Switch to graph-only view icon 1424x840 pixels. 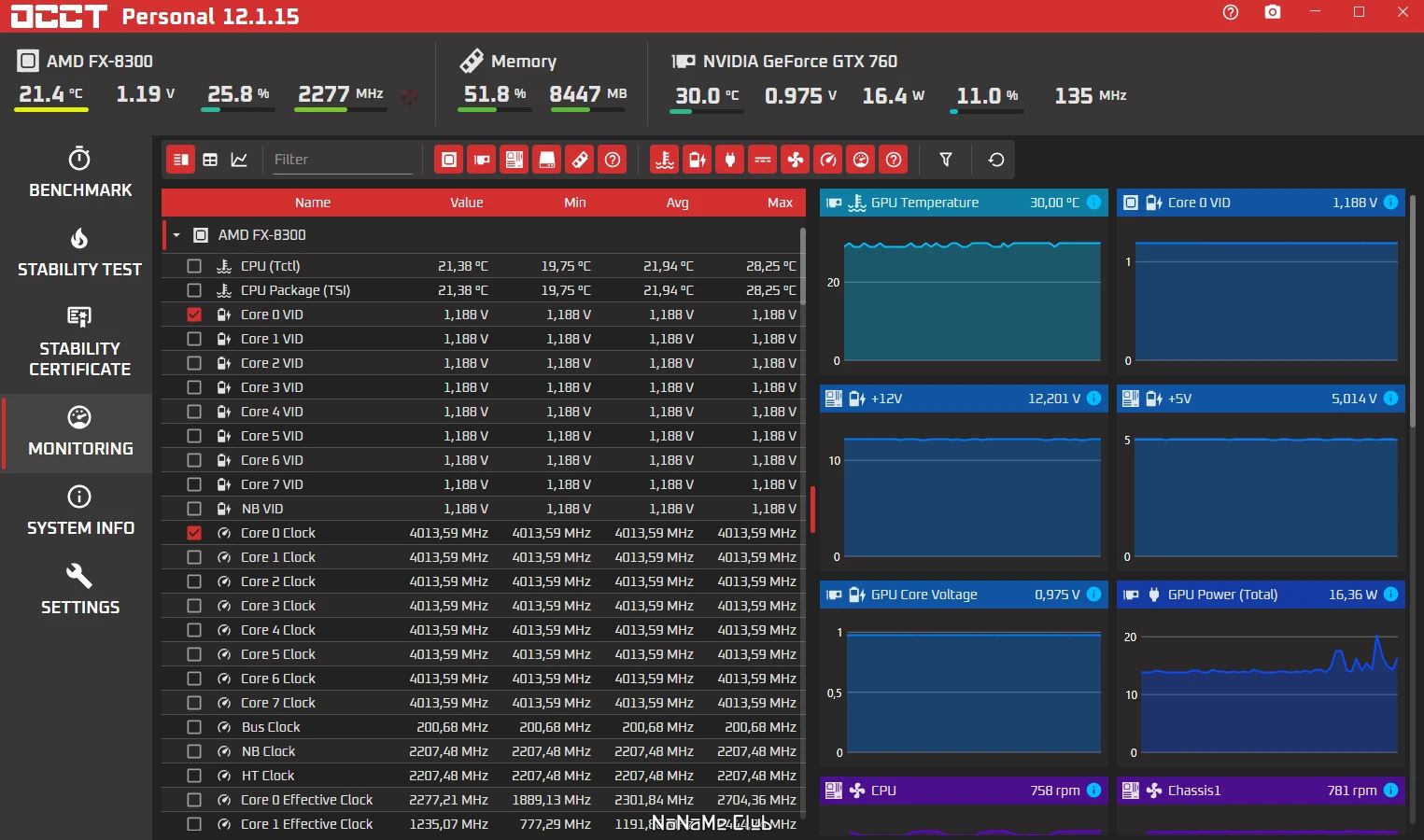[239, 160]
